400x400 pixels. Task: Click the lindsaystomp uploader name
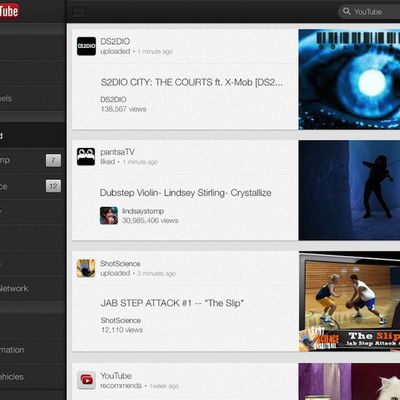(x=143, y=211)
